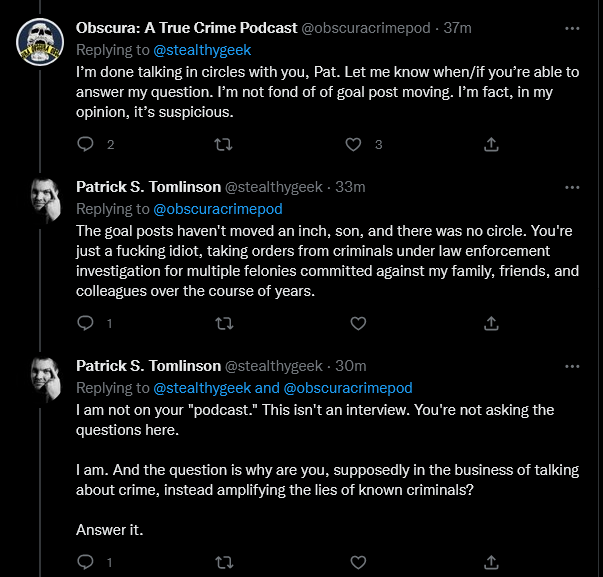Share the Obscura podcast tweet
This screenshot has height=577, width=603.
491,144
